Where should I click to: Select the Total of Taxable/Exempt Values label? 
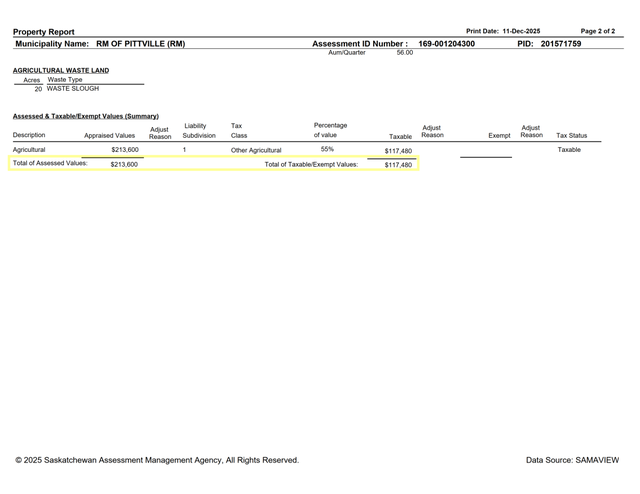(x=311, y=164)
